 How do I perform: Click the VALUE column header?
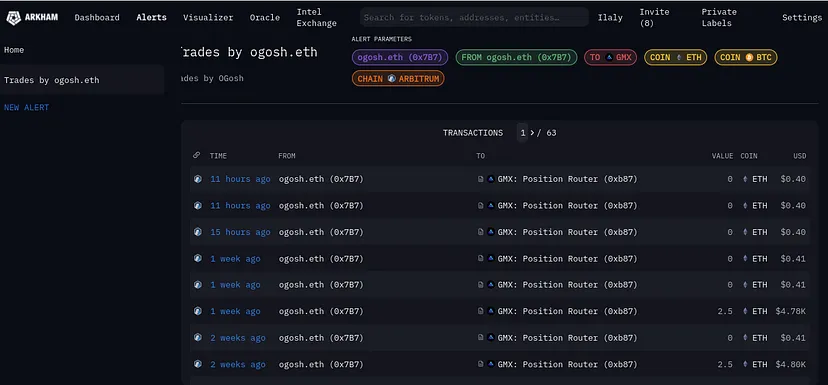[x=722, y=156]
